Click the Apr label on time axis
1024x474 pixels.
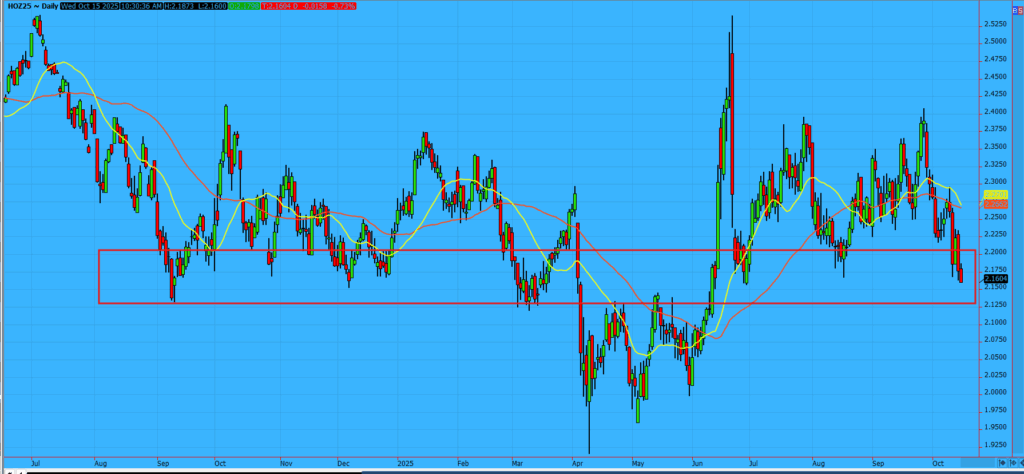576,465
